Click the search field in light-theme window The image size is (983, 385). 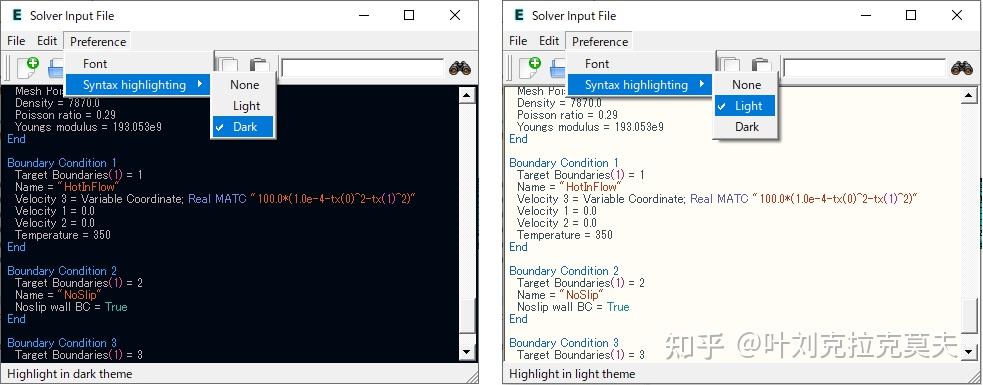pos(864,68)
